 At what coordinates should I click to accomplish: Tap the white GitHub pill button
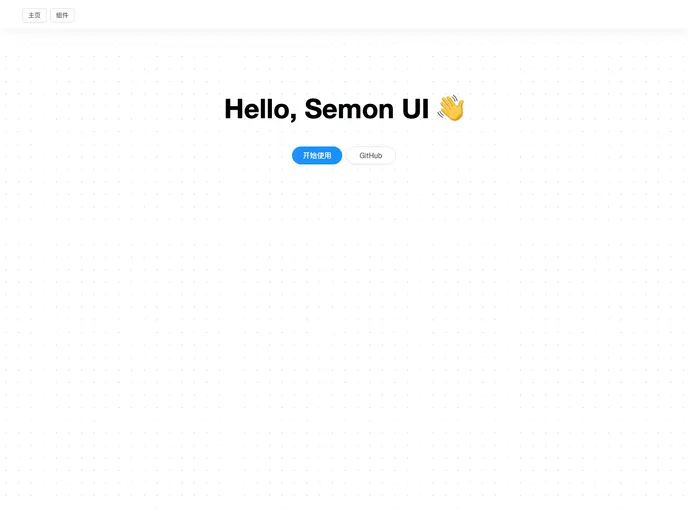coord(371,155)
